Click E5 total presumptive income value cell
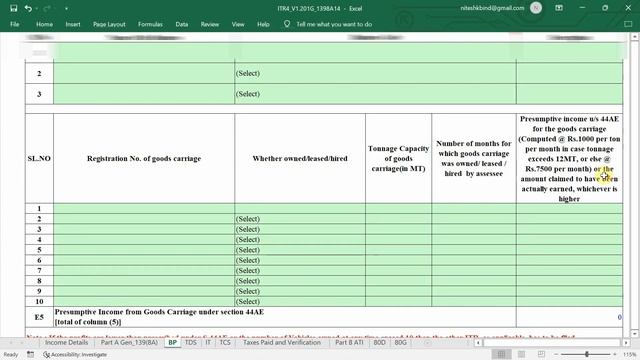Image resolution: width=640 pixels, height=360 pixels. pos(569,317)
